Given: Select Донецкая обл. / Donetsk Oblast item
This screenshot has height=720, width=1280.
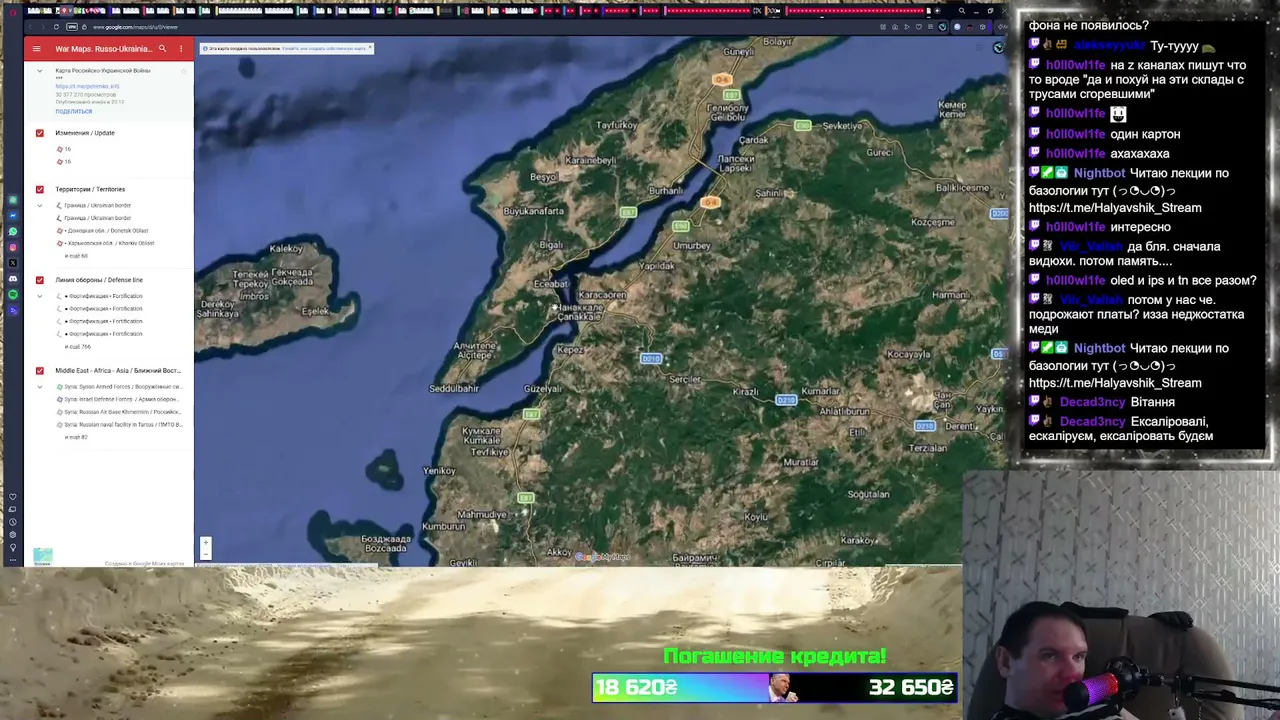Looking at the screenshot, I should [106, 231].
